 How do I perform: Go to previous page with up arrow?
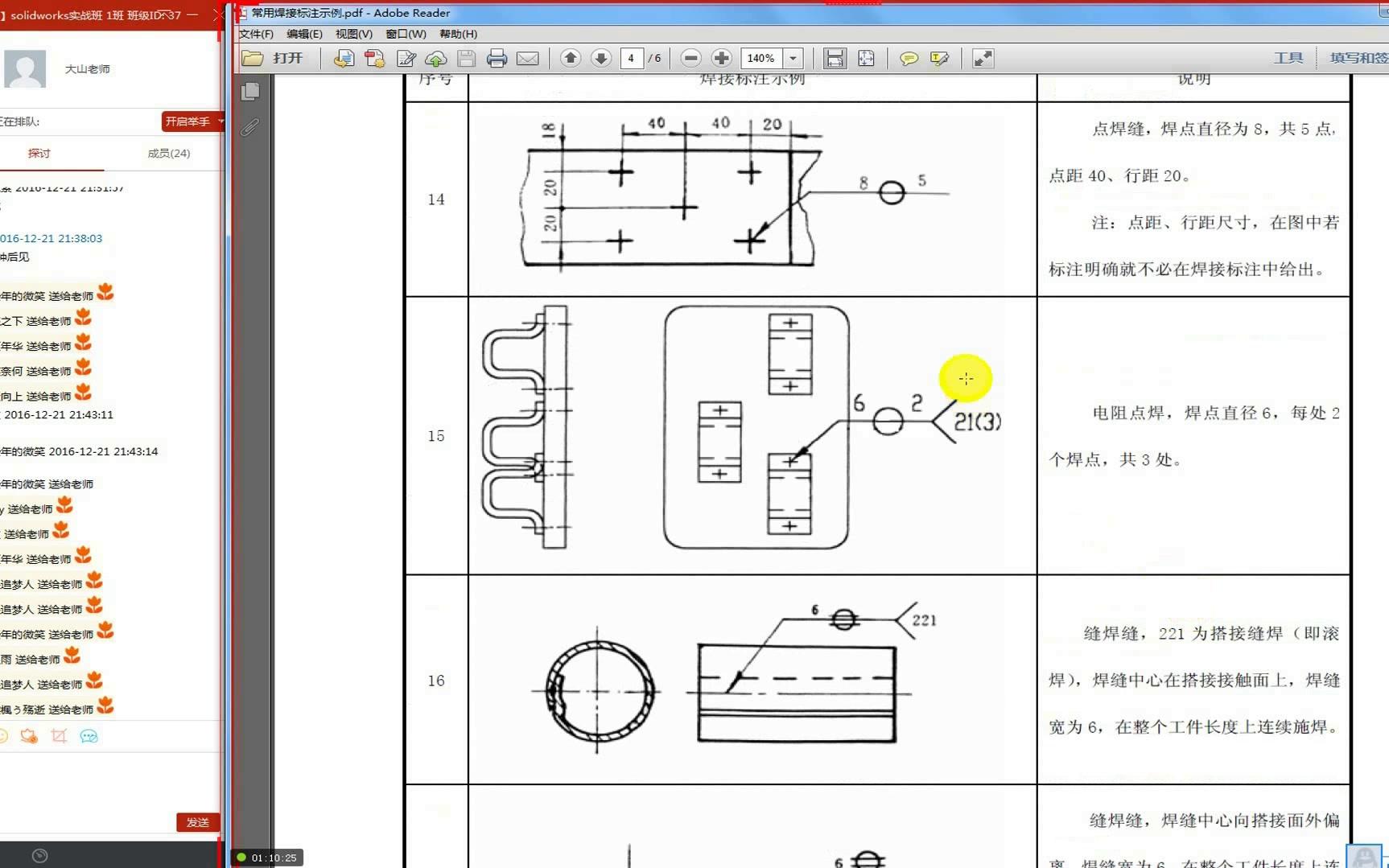tap(571, 58)
